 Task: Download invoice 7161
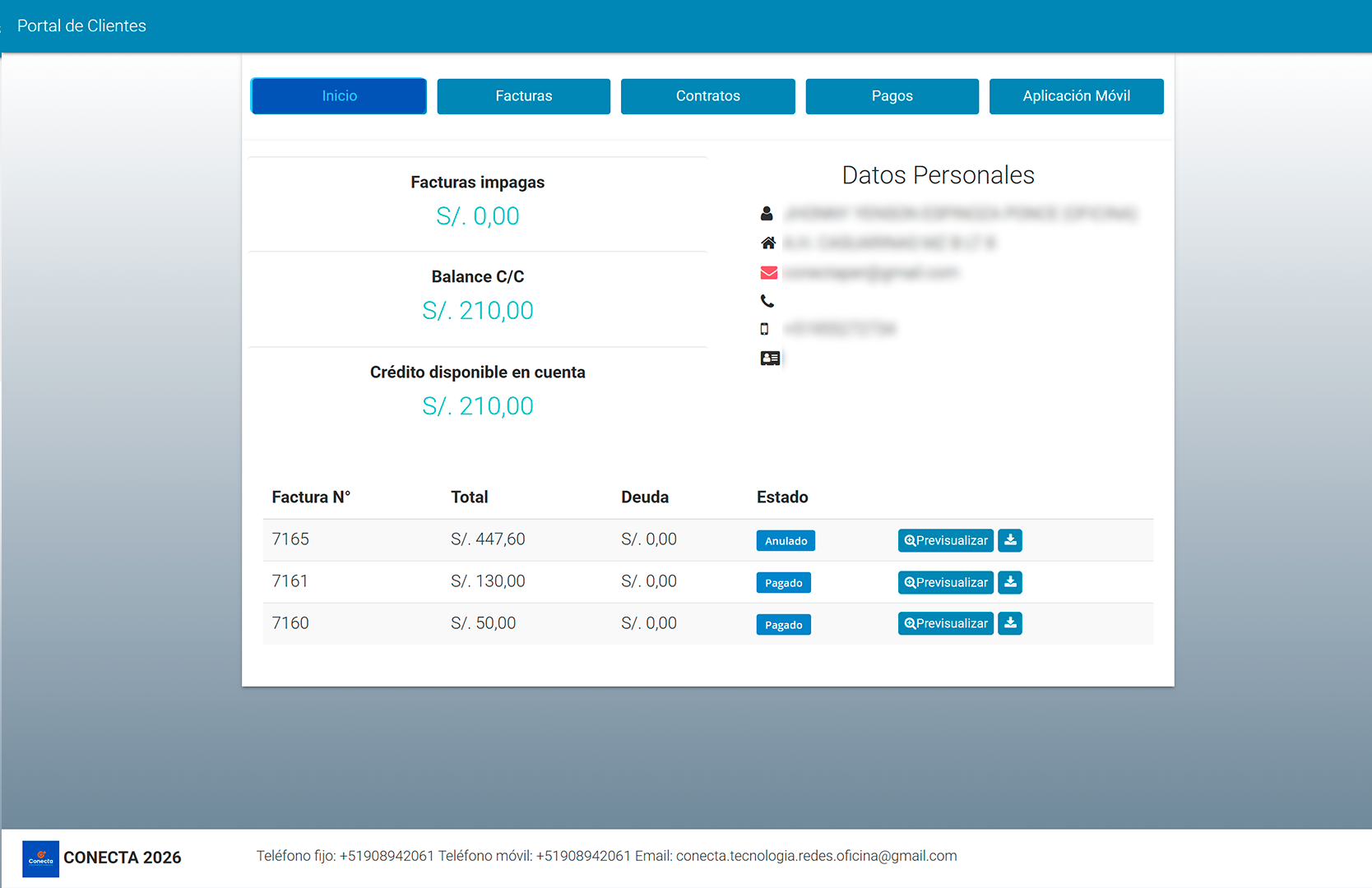[1010, 582]
